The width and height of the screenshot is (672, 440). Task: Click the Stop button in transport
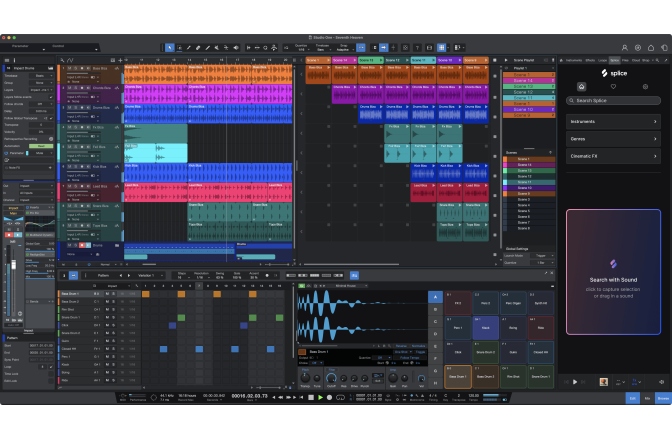(311, 398)
